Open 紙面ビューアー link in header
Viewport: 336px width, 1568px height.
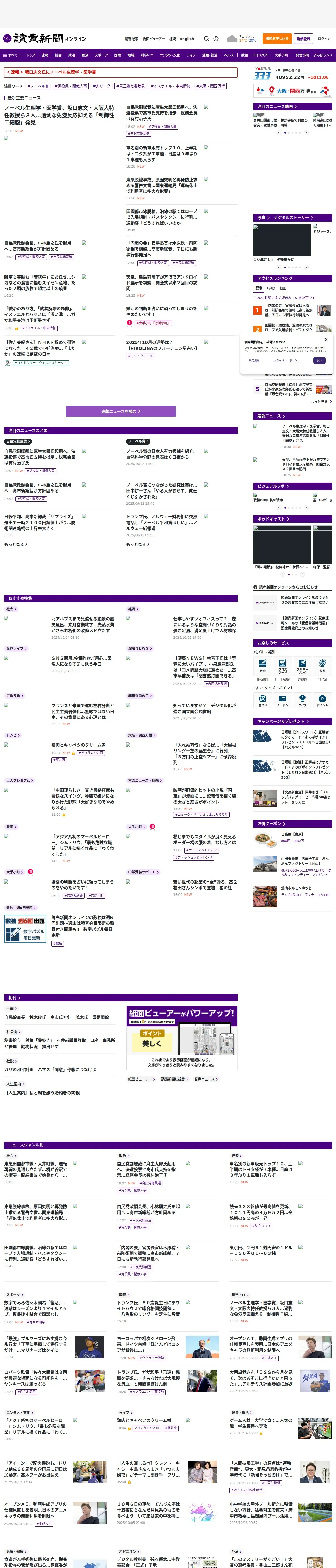tap(154, 38)
